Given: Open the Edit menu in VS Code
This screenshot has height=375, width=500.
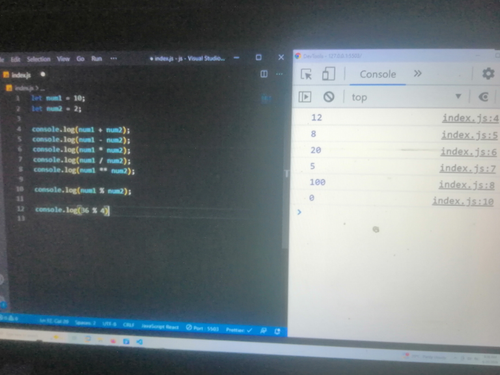Looking at the screenshot, I should (x=15, y=59).
